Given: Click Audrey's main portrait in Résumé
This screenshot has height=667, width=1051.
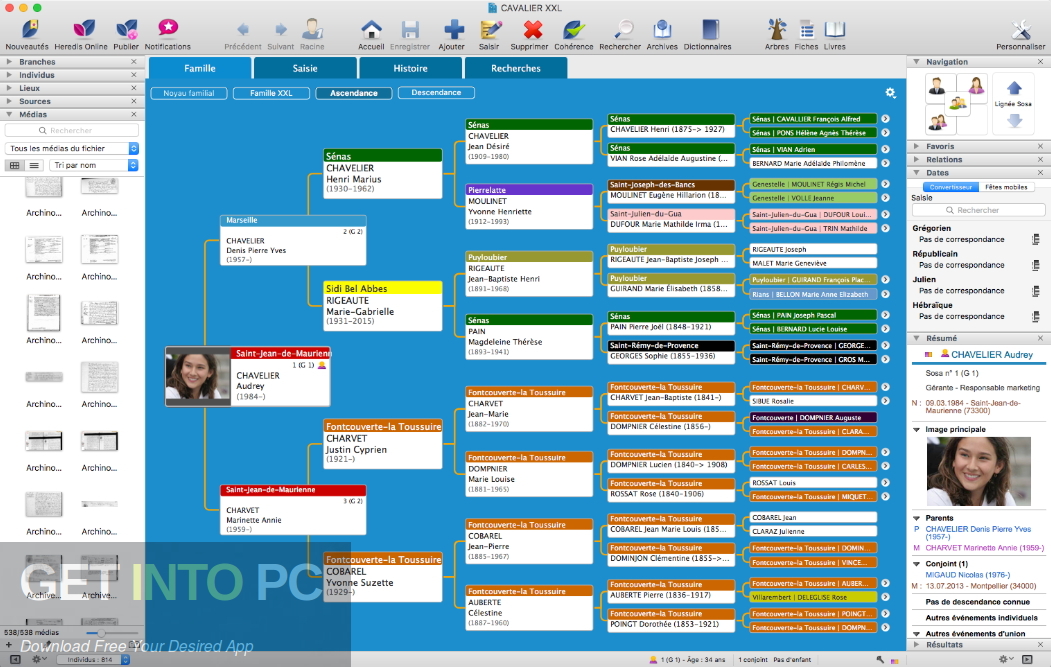Looking at the screenshot, I should (x=978, y=471).
